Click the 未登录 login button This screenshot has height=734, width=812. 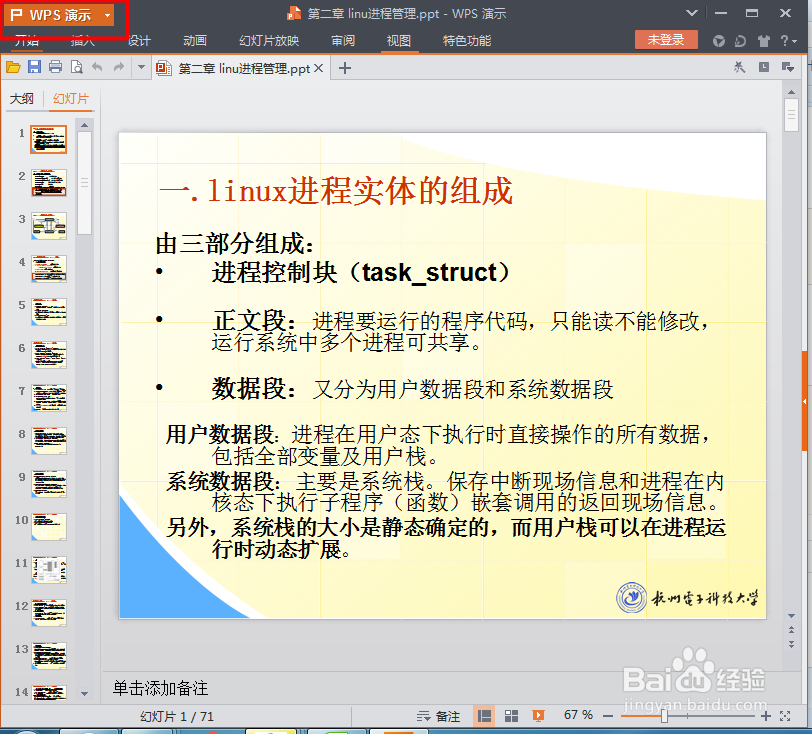coord(666,40)
